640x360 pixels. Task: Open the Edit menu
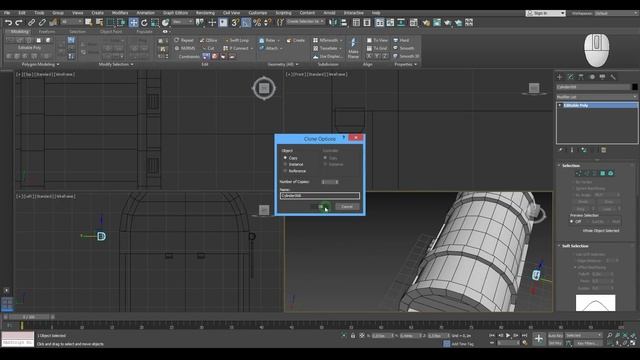click(x=22, y=13)
